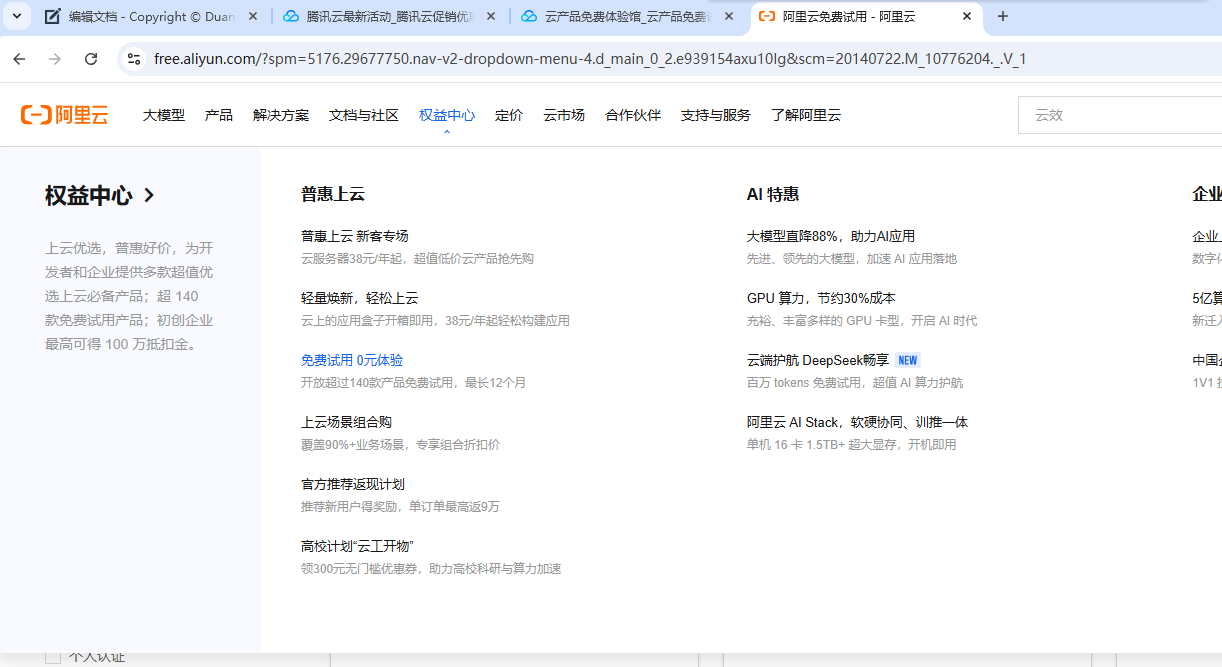Click the browser address bar URL
Image resolution: width=1222 pixels, height=667 pixels.
pyautogui.click(x=590, y=59)
